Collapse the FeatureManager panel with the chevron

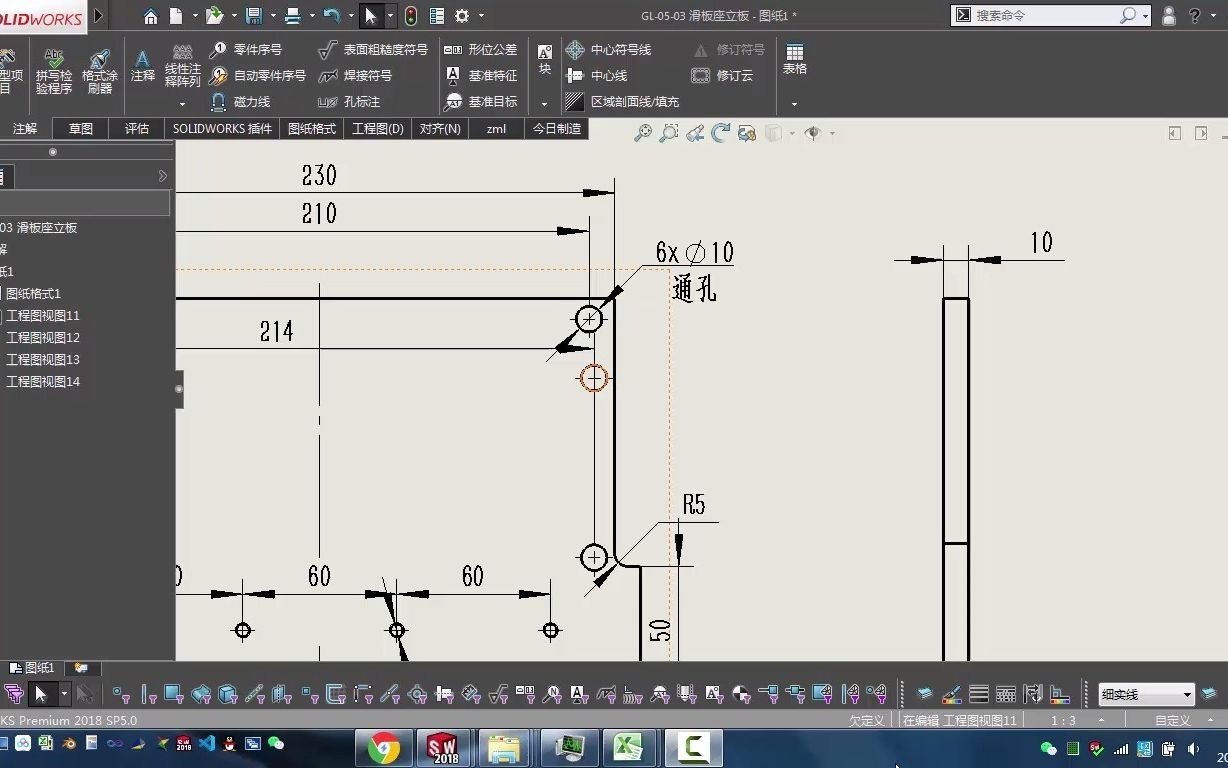[x=160, y=176]
